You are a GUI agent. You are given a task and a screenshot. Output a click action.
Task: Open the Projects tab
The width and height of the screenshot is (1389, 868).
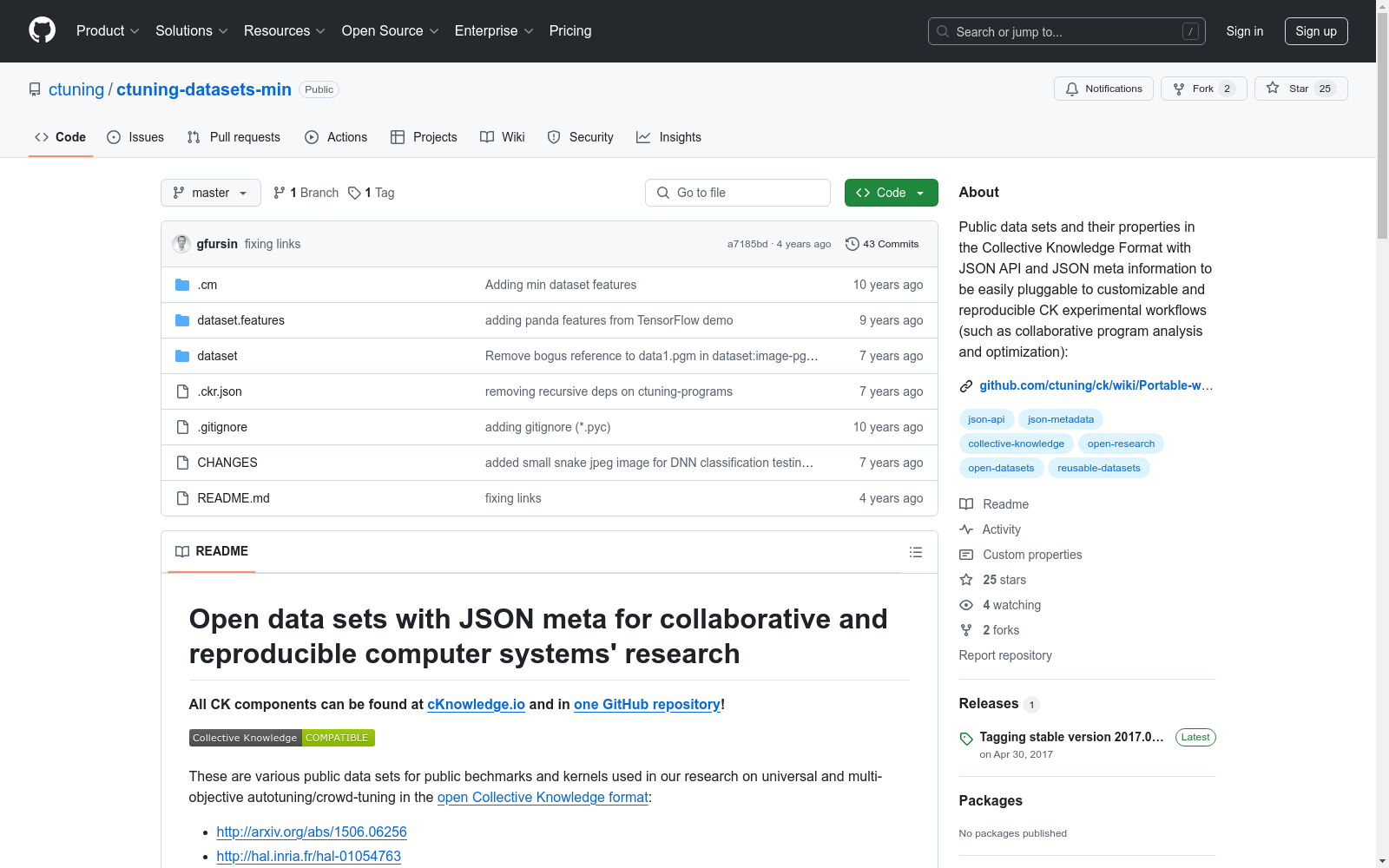coord(424,137)
